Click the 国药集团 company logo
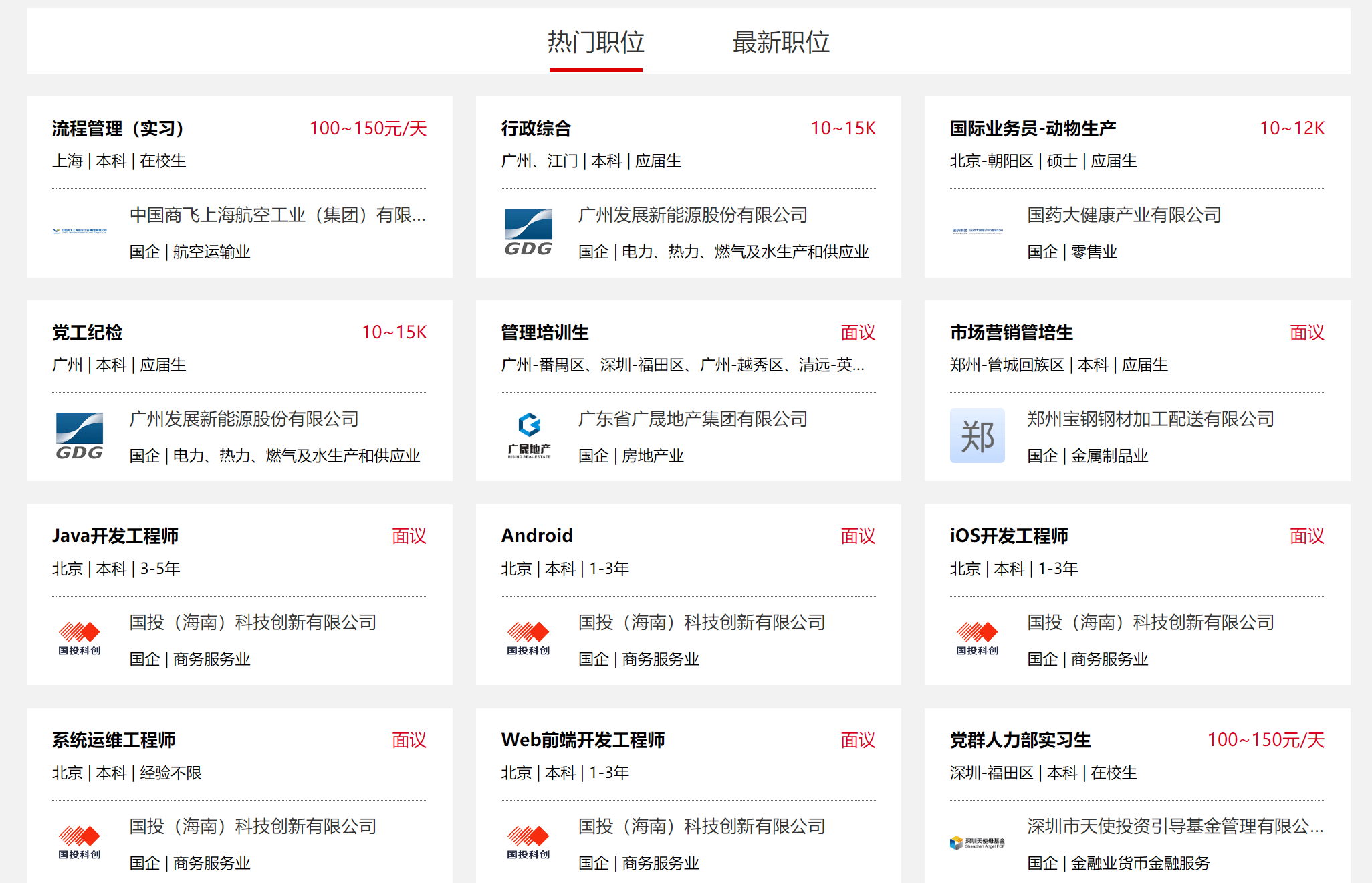 pyautogui.click(x=977, y=231)
